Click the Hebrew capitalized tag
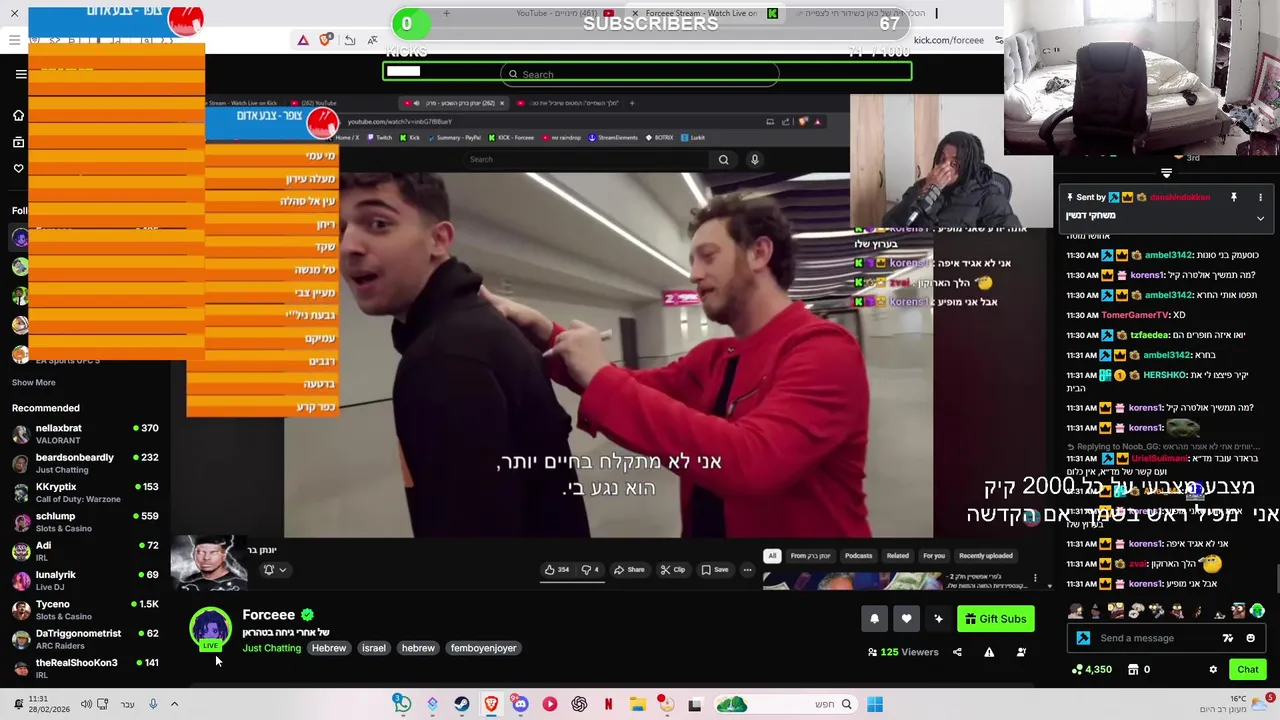The image size is (1280, 720). 328,648
